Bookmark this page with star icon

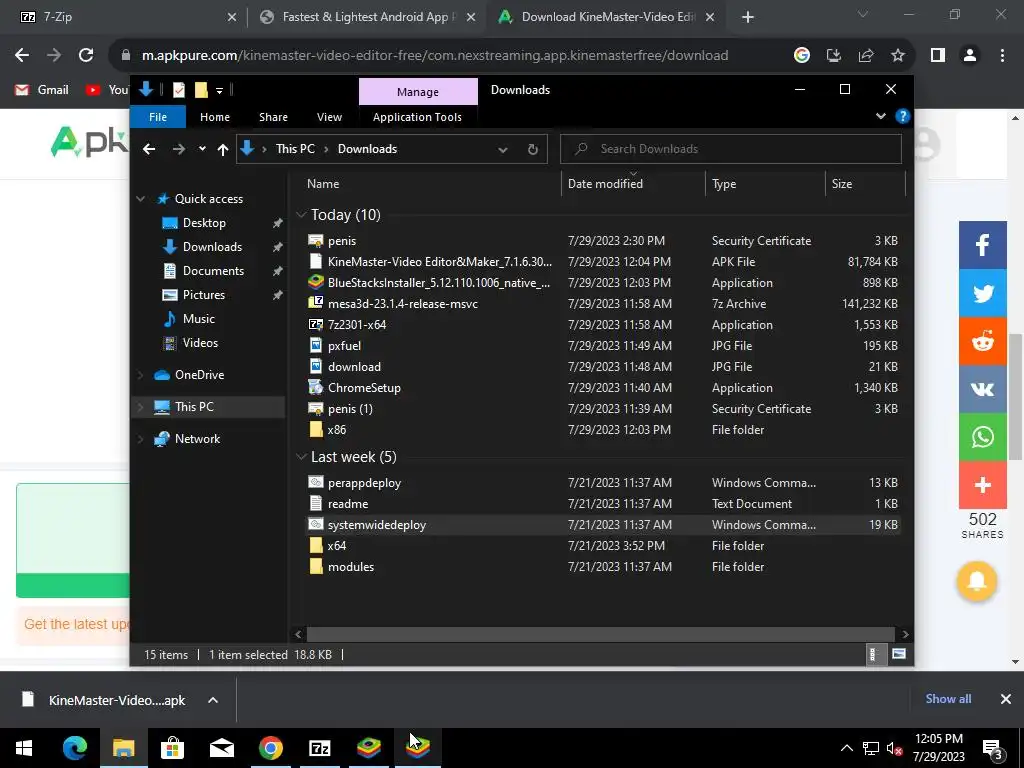898,56
